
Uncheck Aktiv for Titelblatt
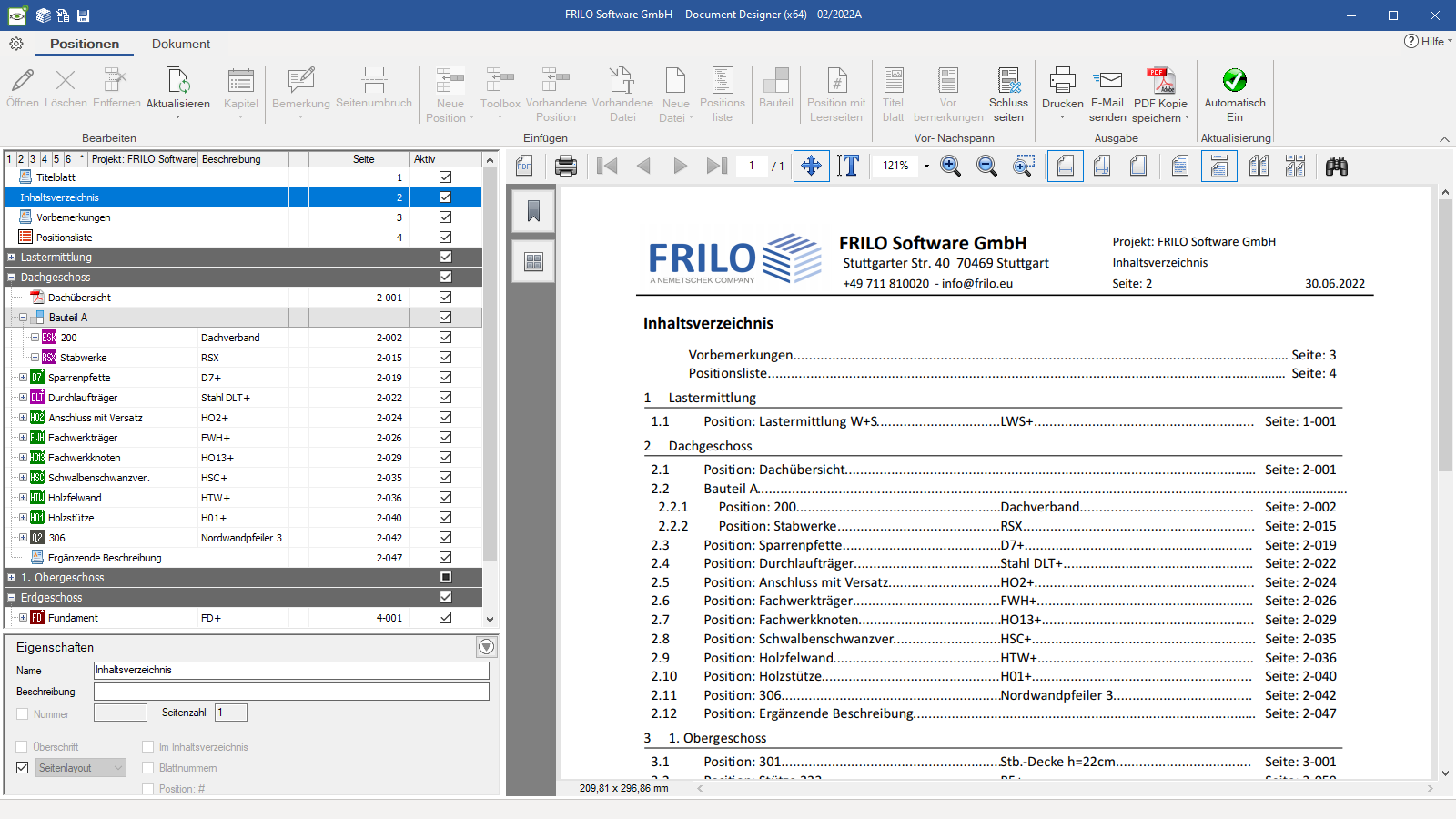point(445,177)
